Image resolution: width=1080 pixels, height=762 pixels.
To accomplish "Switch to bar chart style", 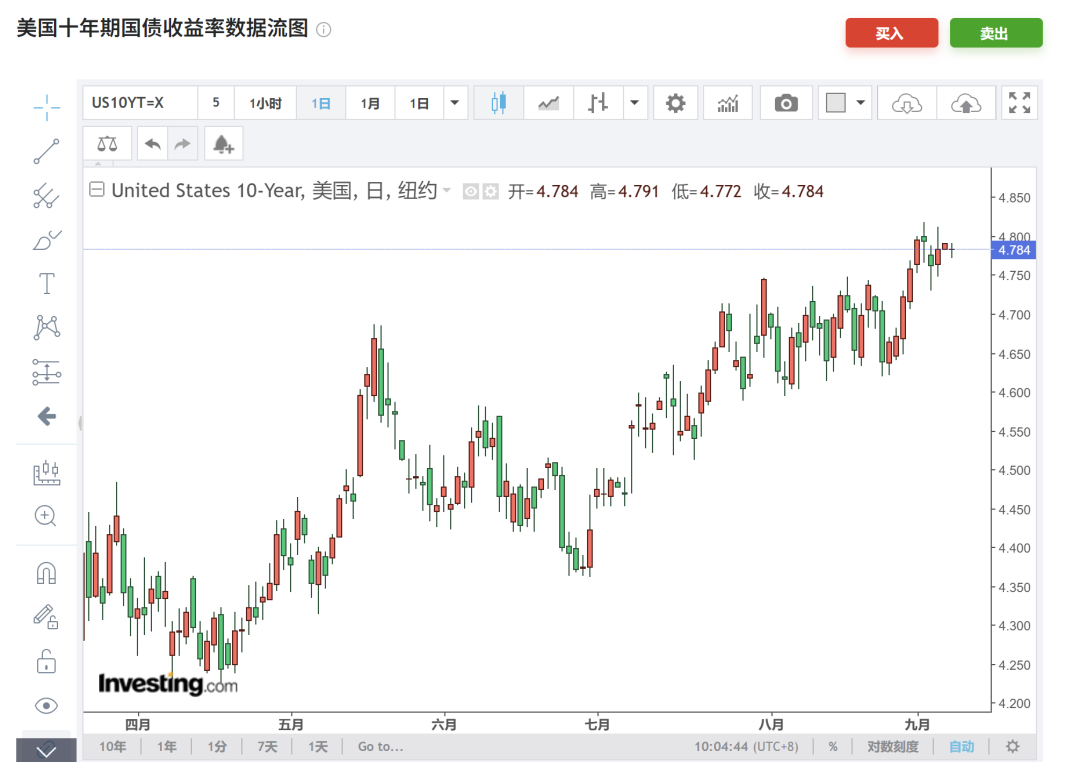I will coord(598,103).
